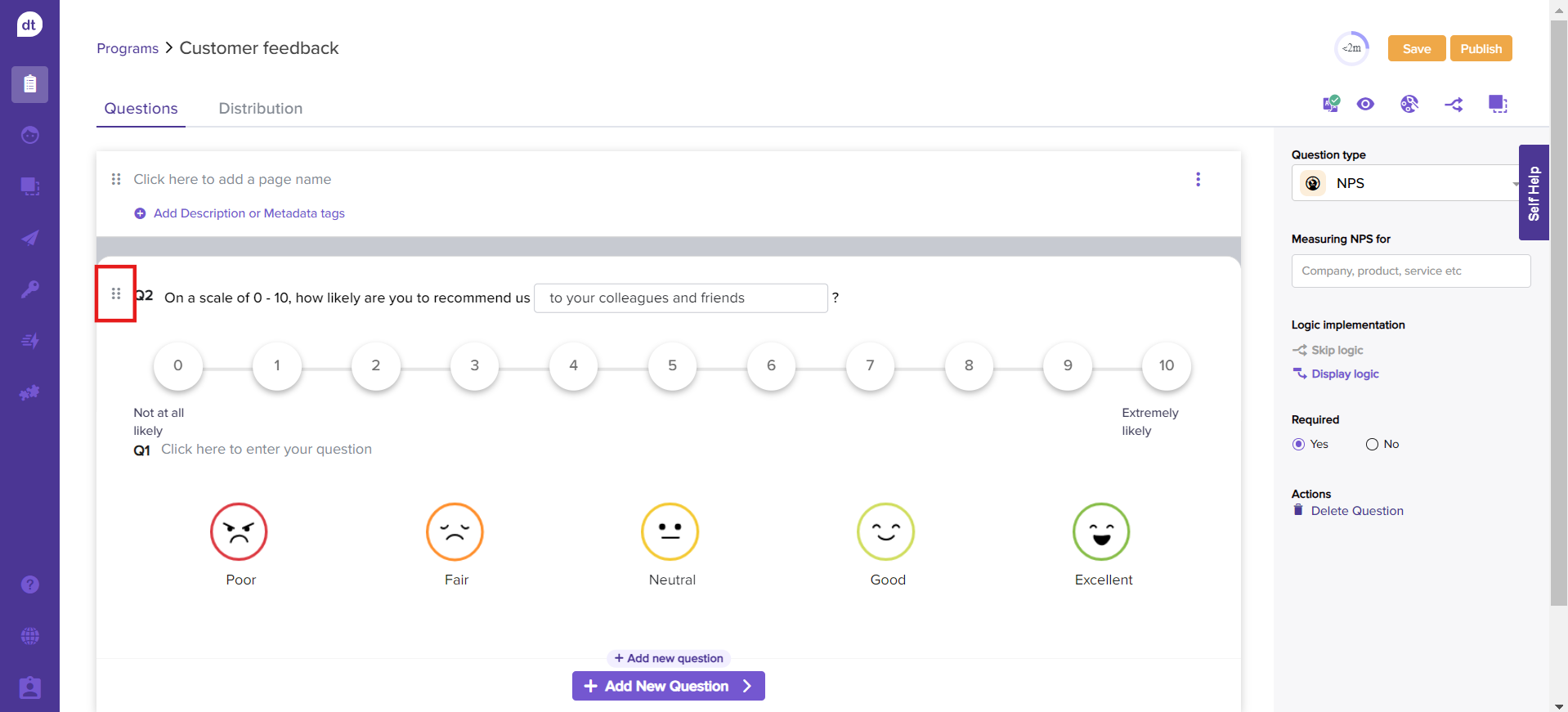
Task: Select the Questions tab
Action: (141, 109)
